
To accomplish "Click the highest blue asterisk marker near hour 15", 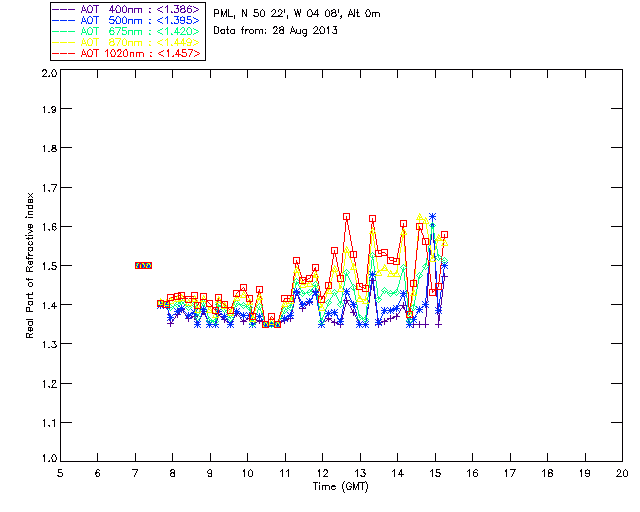I will pos(432,216).
